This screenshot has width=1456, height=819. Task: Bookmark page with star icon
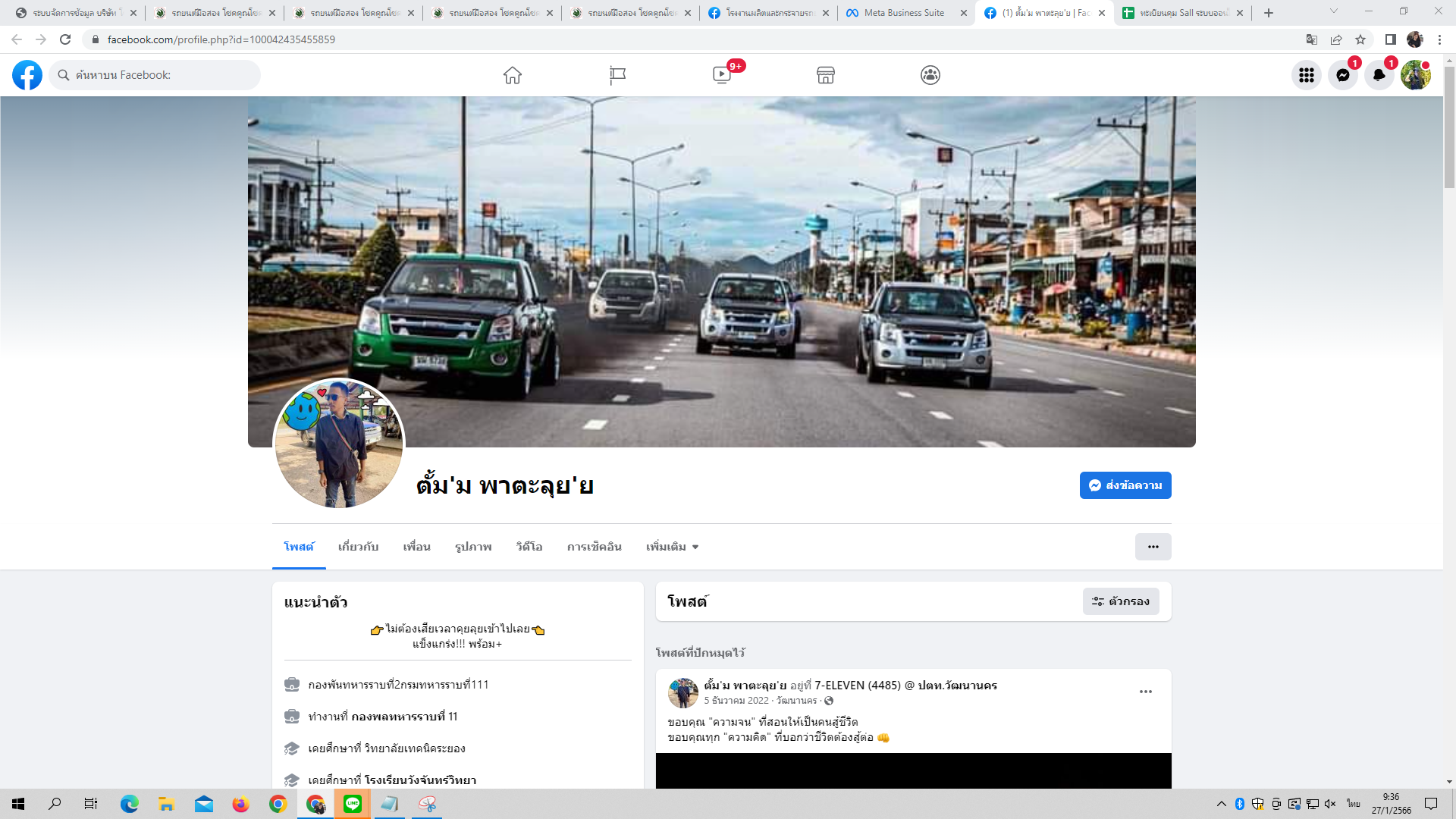click(1360, 39)
